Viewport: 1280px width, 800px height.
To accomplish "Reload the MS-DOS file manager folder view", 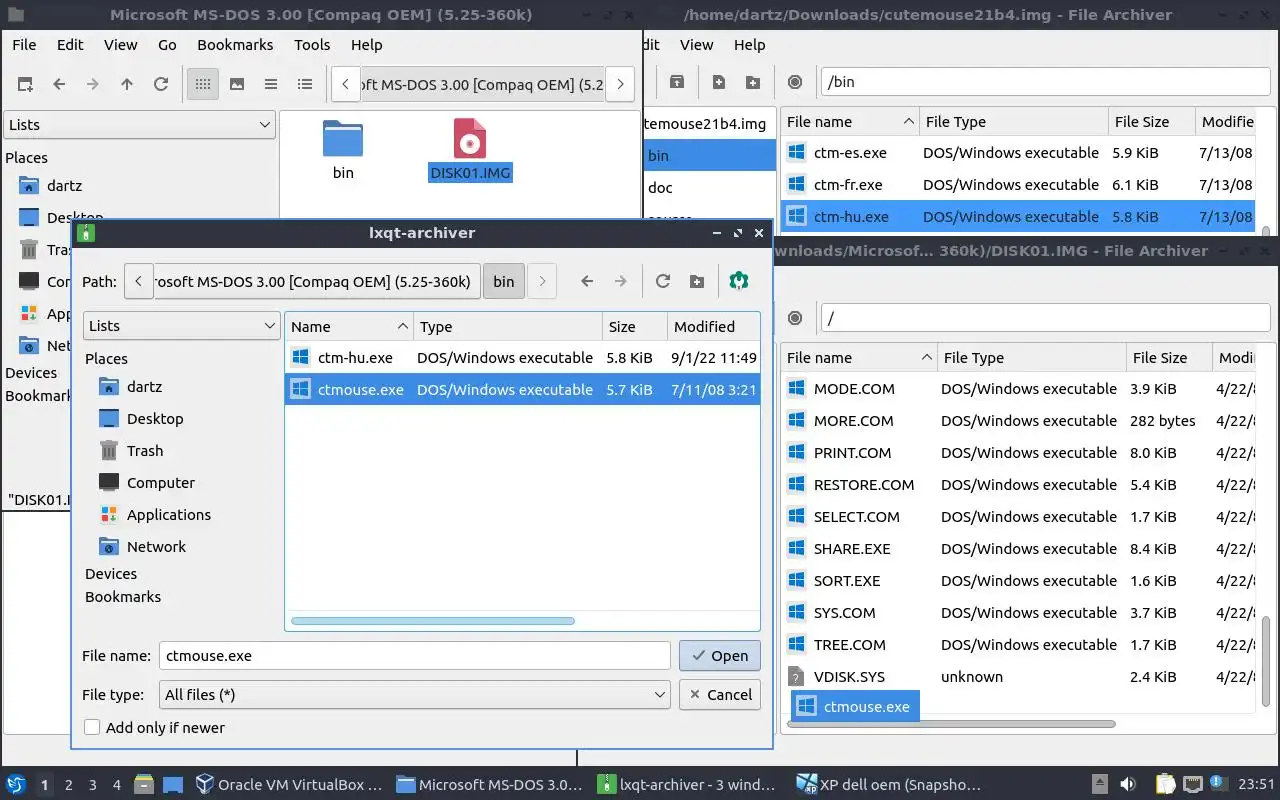I will click(x=161, y=84).
